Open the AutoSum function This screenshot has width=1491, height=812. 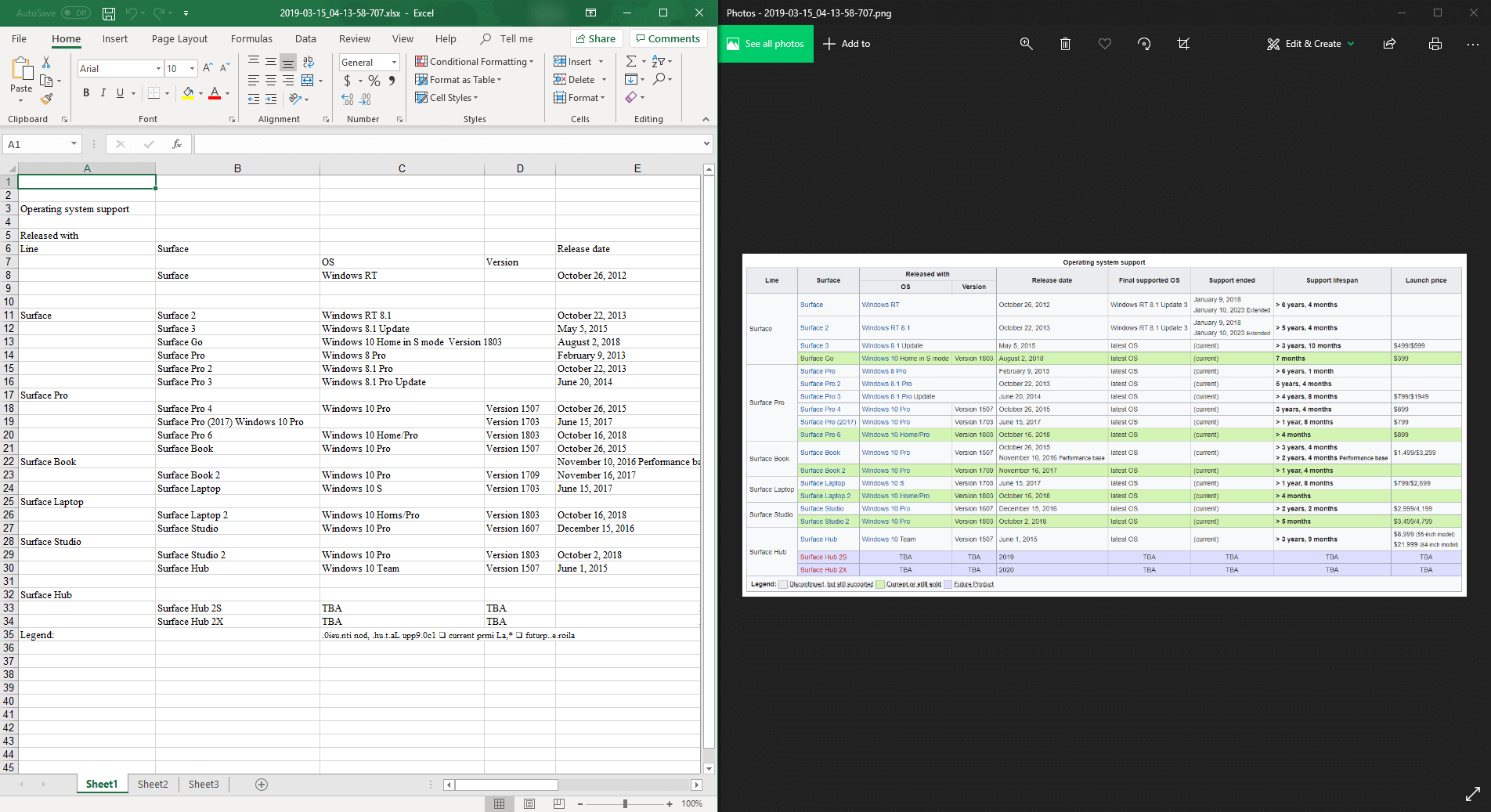click(631, 60)
